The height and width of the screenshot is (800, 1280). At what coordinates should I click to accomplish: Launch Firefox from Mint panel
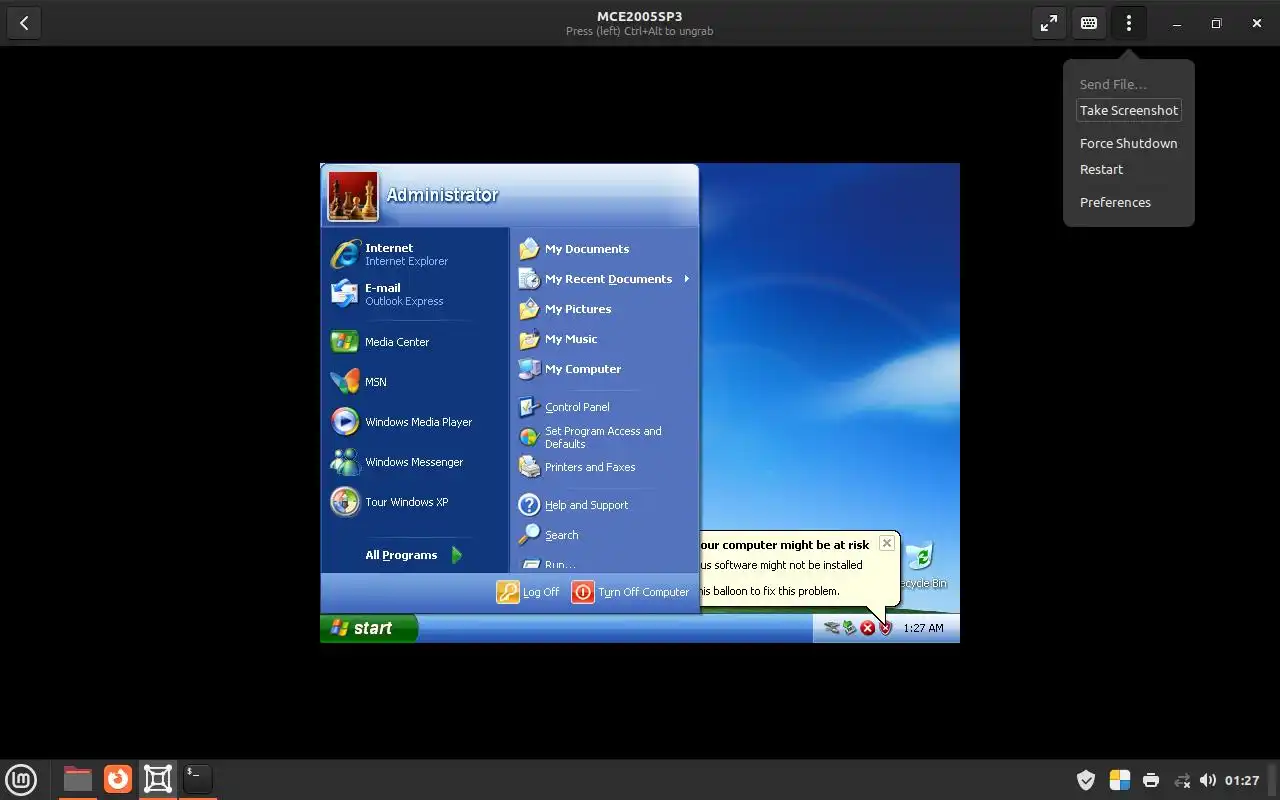pos(118,779)
